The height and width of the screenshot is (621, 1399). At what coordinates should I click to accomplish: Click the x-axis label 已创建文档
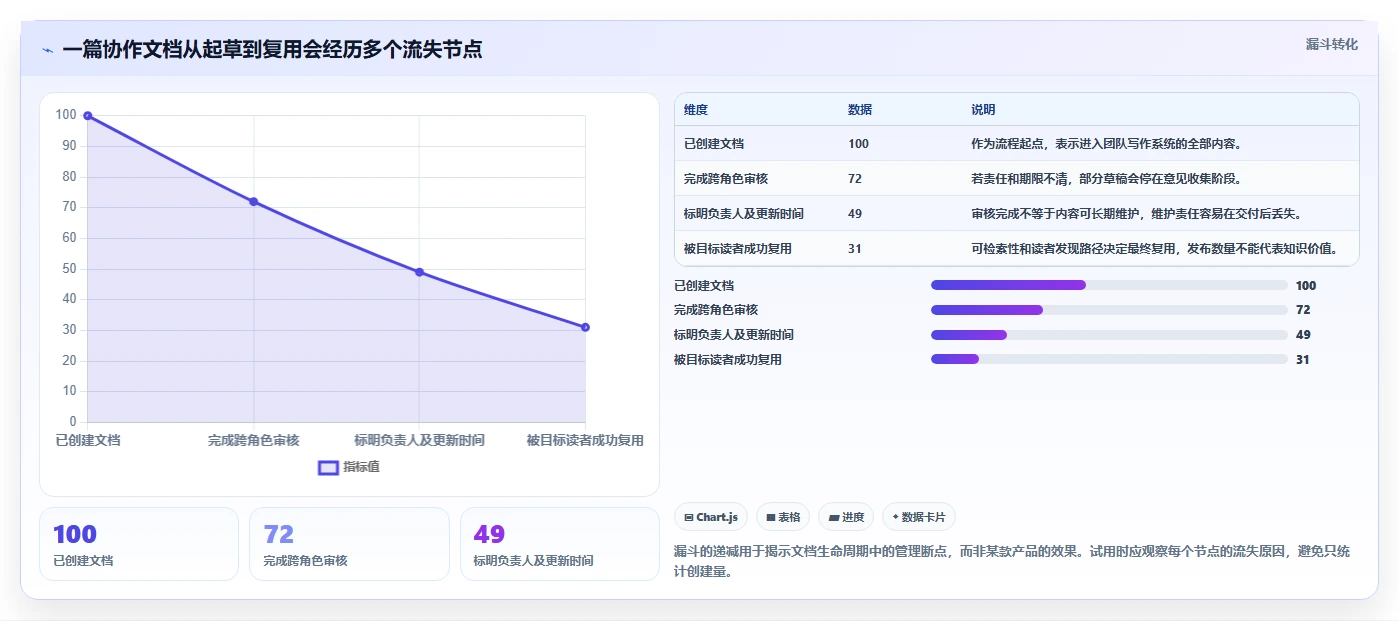click(x=88, y=440)
